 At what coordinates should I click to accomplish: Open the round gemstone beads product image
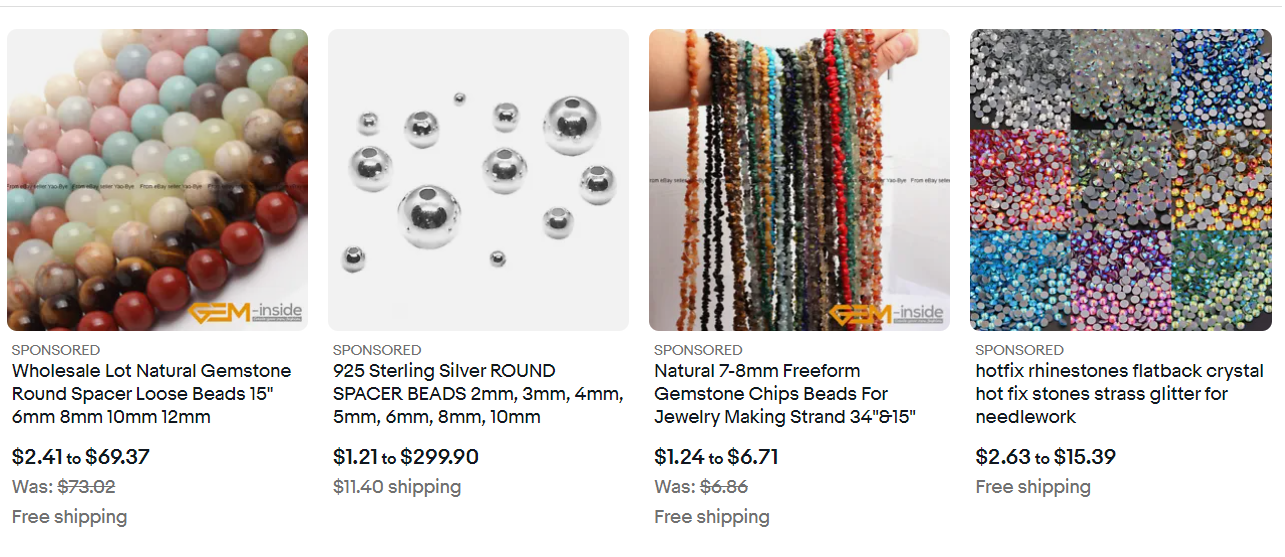point(157,180)
